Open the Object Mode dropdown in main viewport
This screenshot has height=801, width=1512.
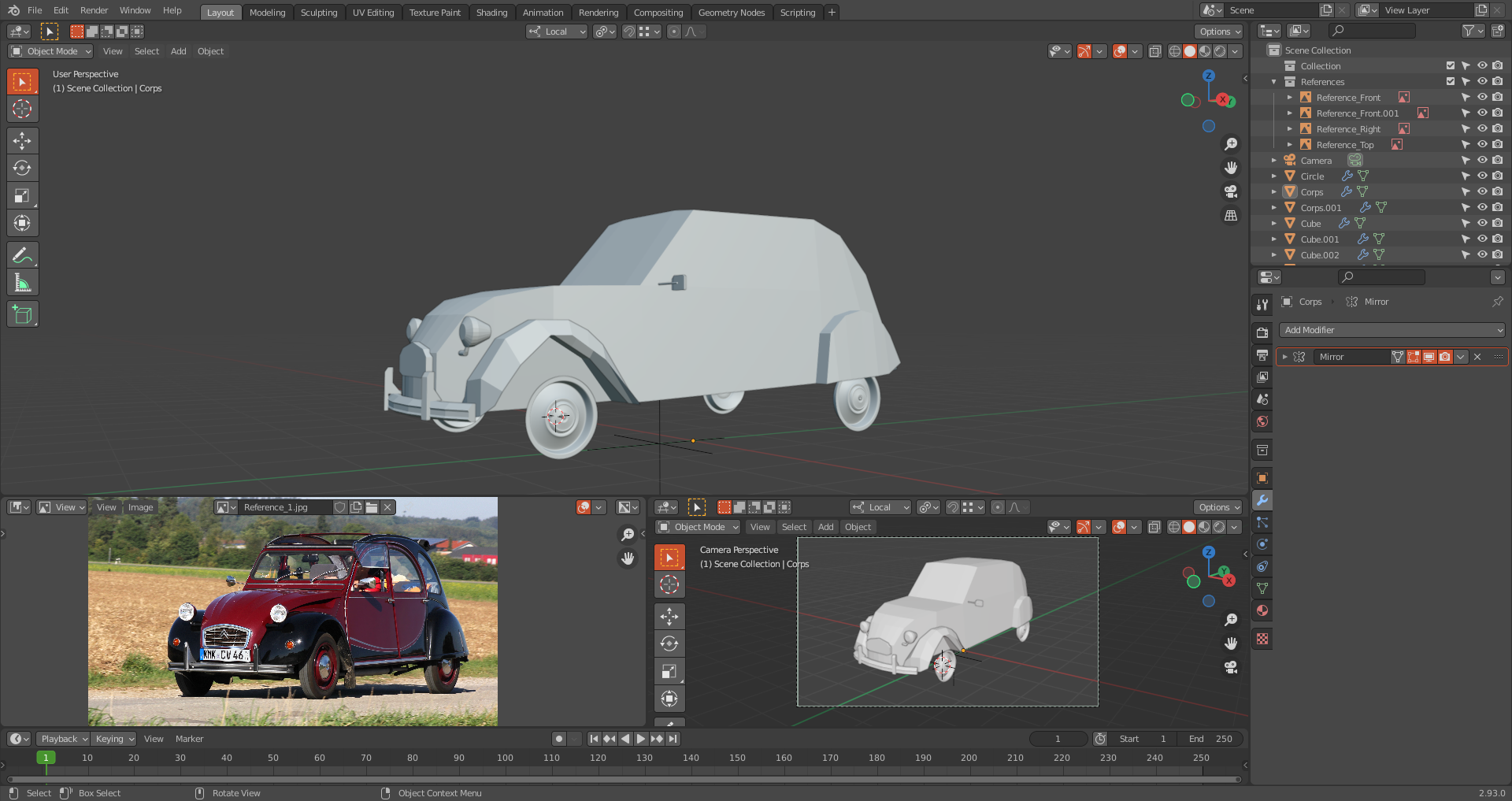click(x=50, y=51)
